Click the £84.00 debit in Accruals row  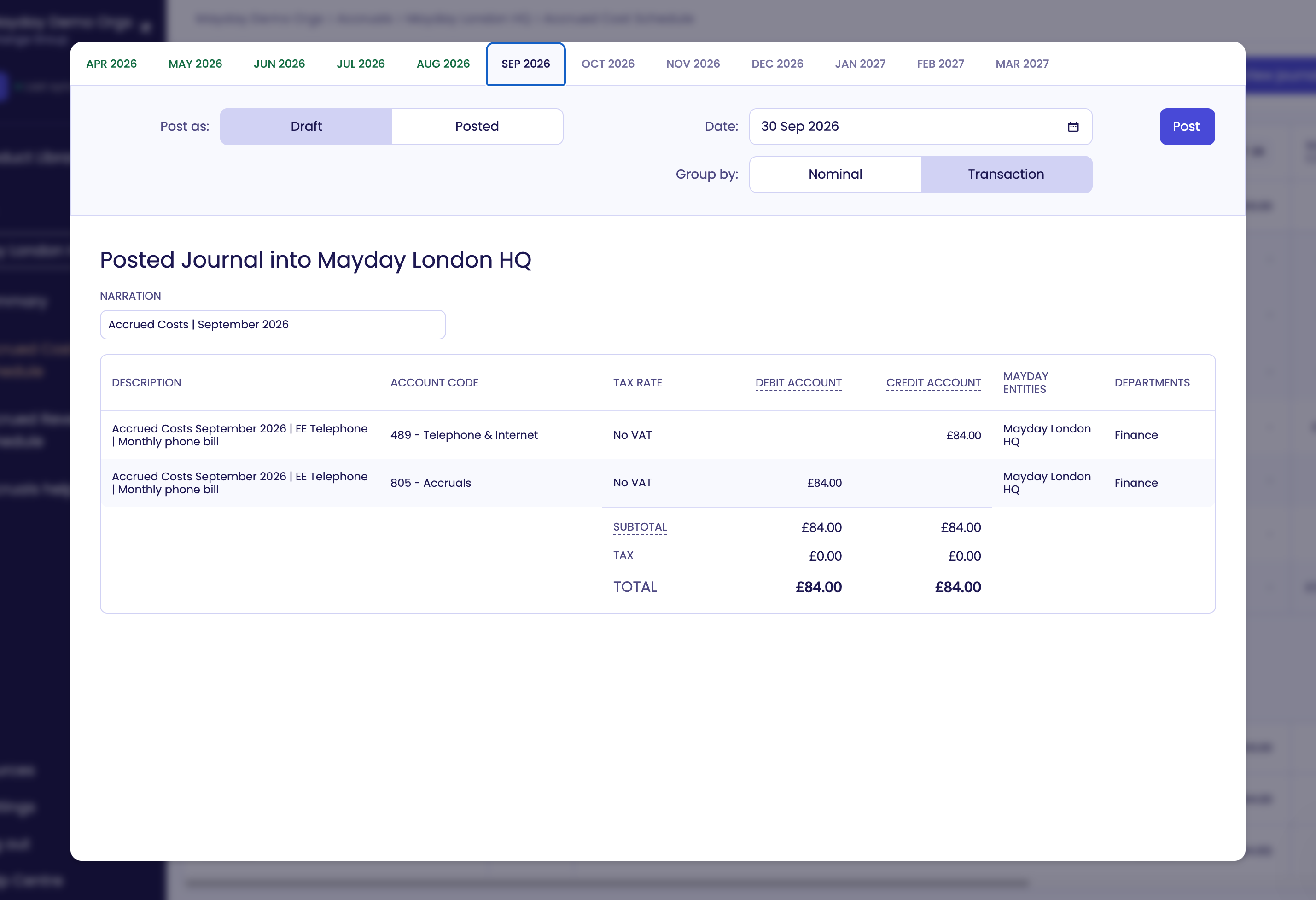(x=824, y=483)
